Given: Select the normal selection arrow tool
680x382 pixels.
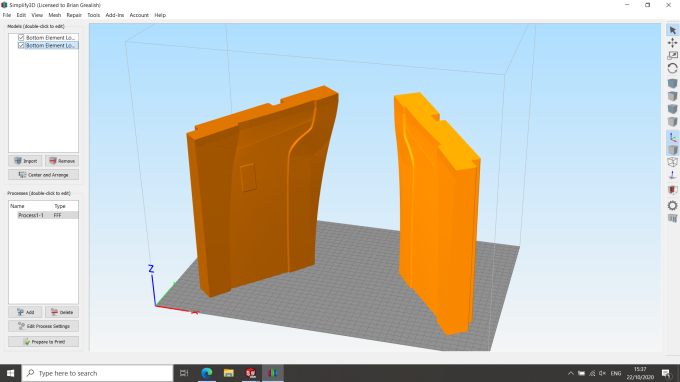Looking at the screenshot, I should click(672, 30).
